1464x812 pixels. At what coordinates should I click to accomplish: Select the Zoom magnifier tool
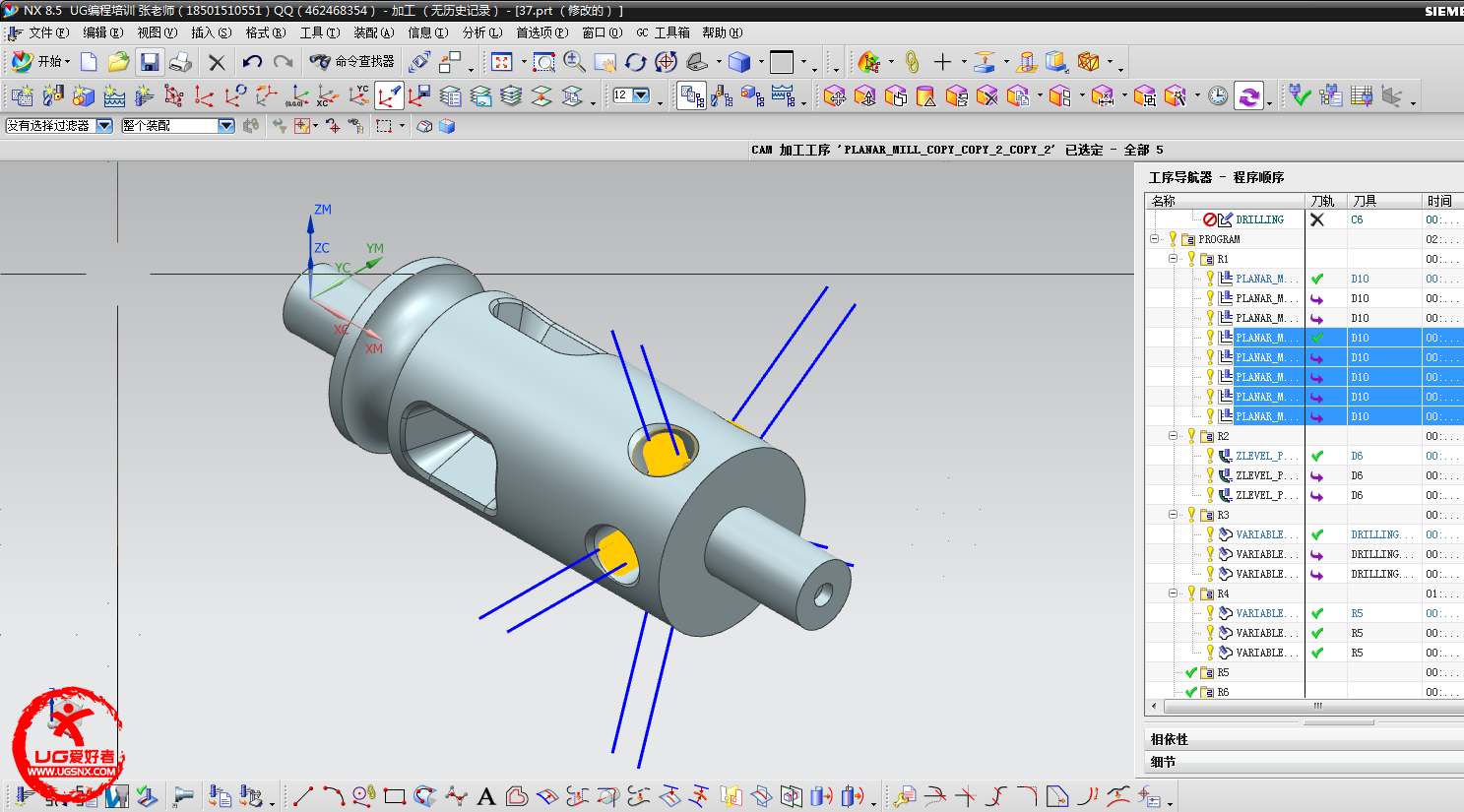(574, 62)
